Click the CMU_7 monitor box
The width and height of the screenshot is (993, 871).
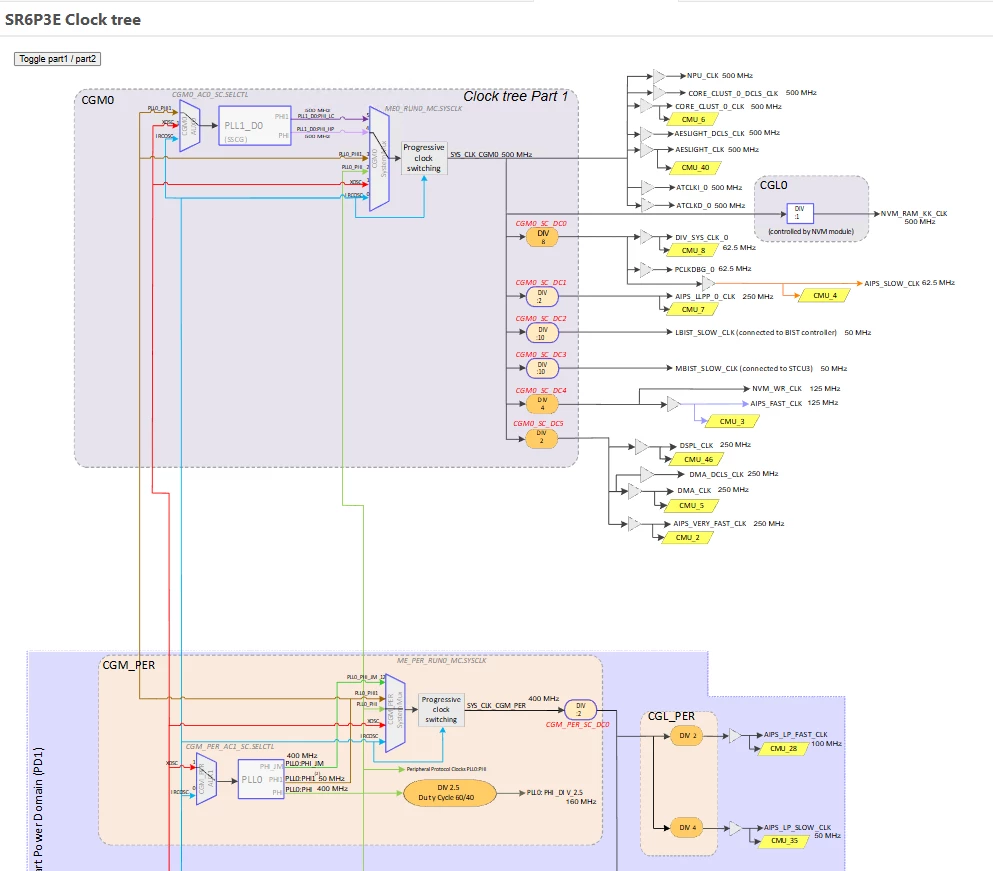click(x=694, y=309)
